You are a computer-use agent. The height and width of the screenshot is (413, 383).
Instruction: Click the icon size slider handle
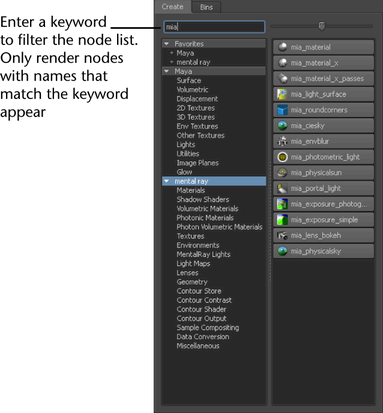(322, 26)
